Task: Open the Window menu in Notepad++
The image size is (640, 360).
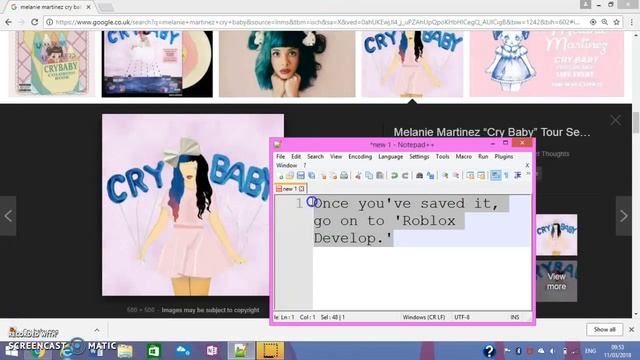Action: pos(287,165)
